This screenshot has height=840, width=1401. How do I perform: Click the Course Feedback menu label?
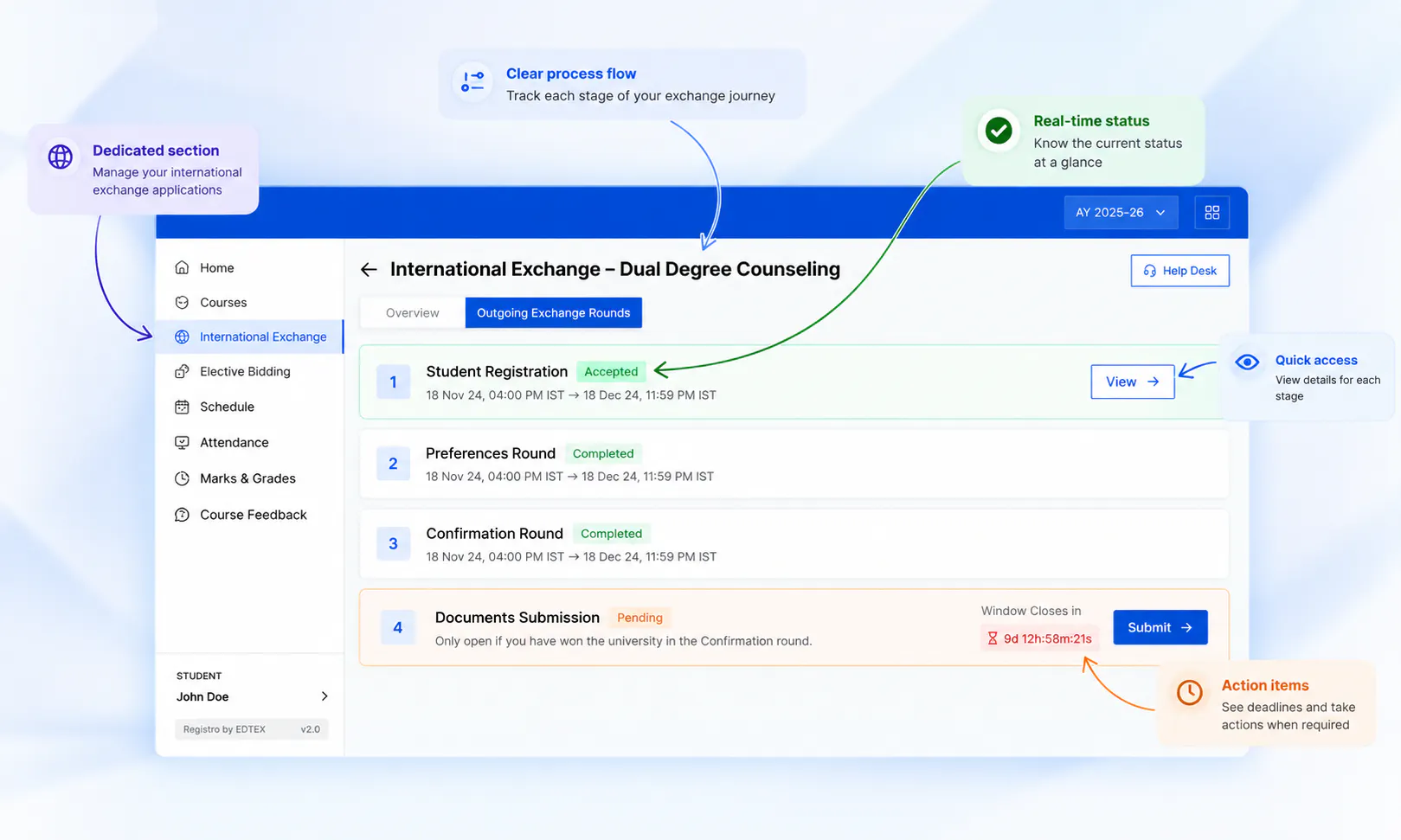click(254, 515)
